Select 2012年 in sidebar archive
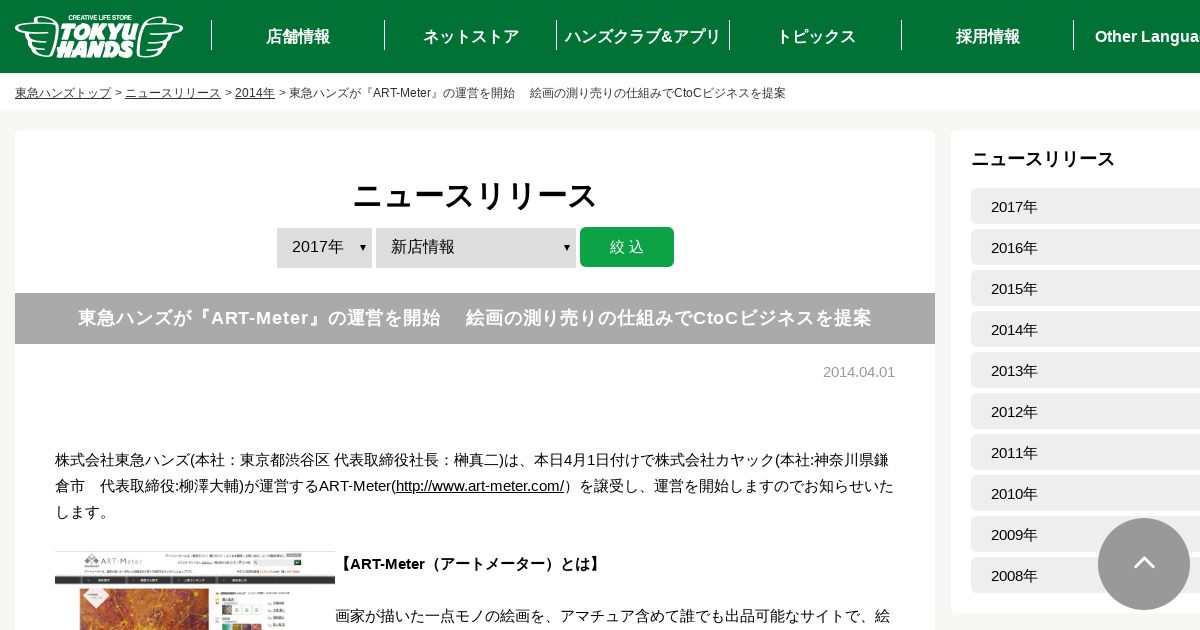This screenshot has height=630, width=1200. coord(1086,411)
